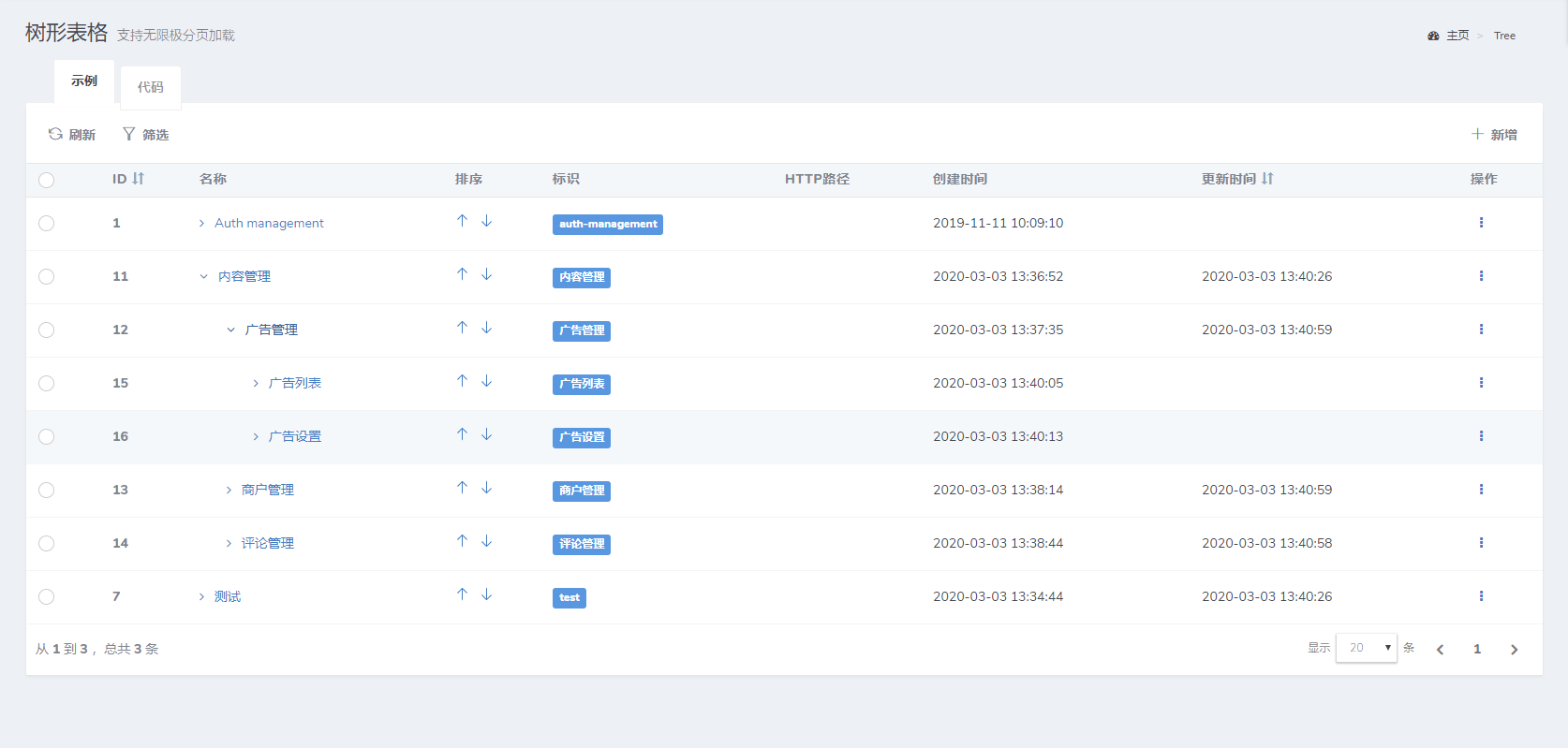Click the 刷新 refresh button
The height and width of the screenshot is (748, 1568).
[x=72, y=135]
